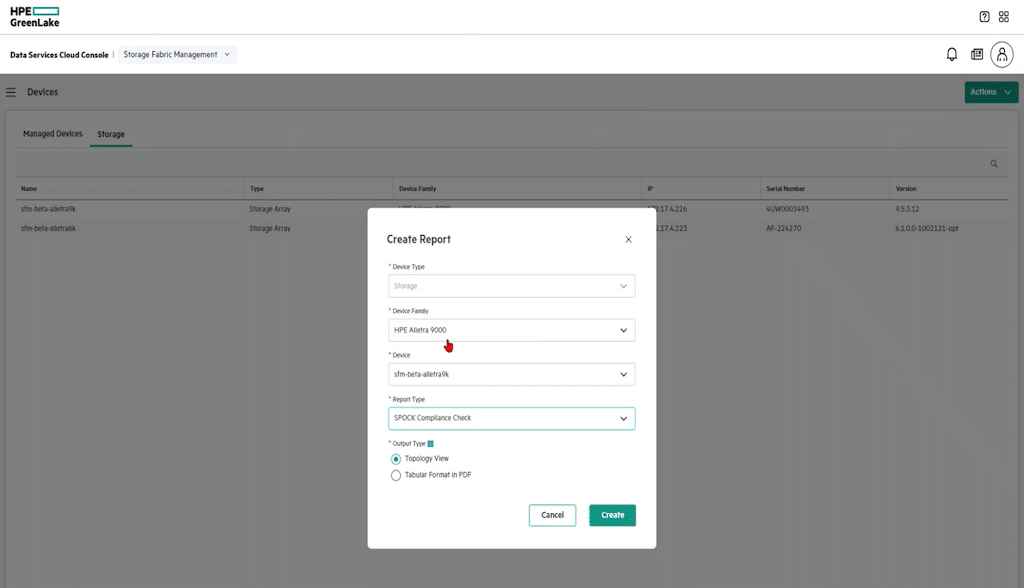Click the search magnifier in Devices table
The image size is (1024, 588).
pos(994,164)
